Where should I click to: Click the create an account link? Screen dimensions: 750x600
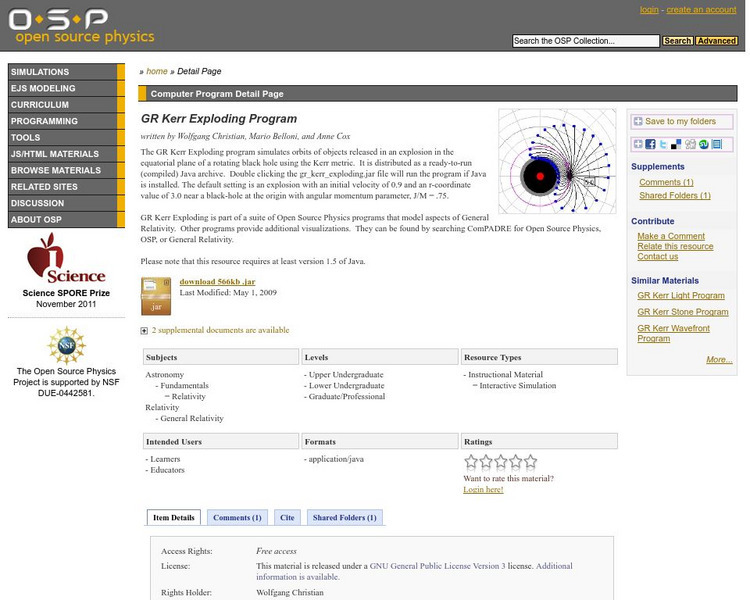(701, 10)
